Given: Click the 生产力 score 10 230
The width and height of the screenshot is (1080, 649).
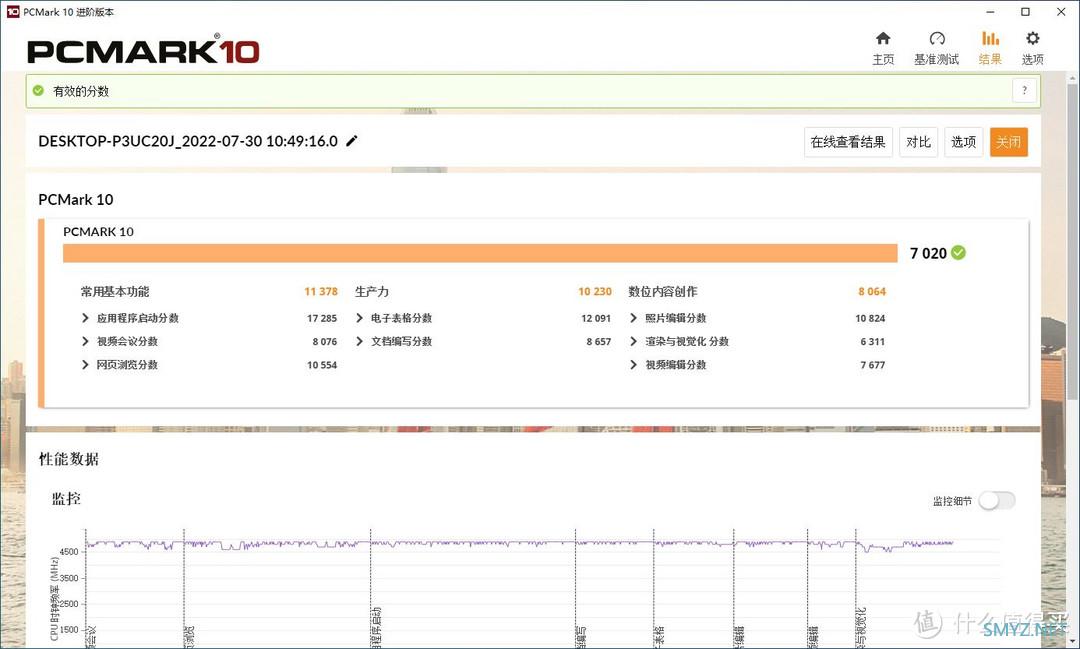Looking at the screenshot, I should (x=595, y=291).
